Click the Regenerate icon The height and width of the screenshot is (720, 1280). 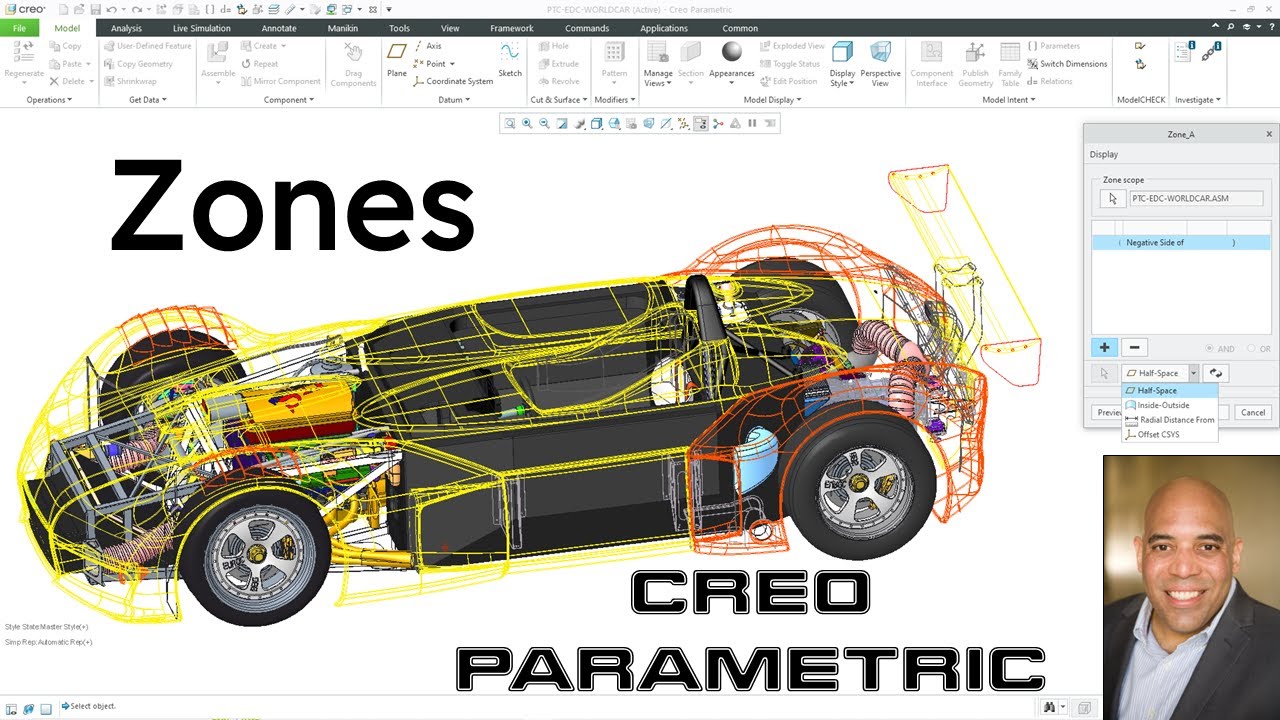[24, 52]
